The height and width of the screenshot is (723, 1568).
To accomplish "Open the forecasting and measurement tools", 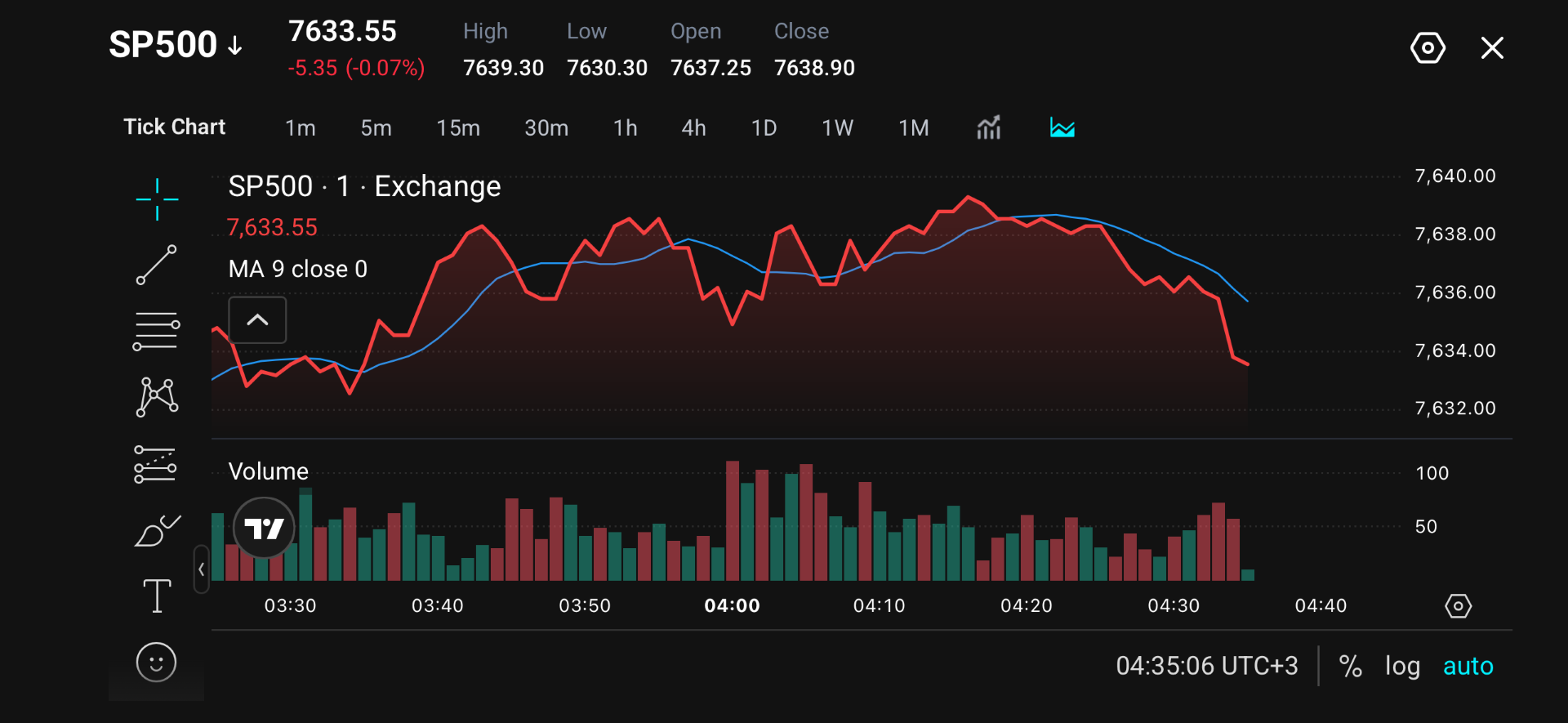I will coord(155,464).
